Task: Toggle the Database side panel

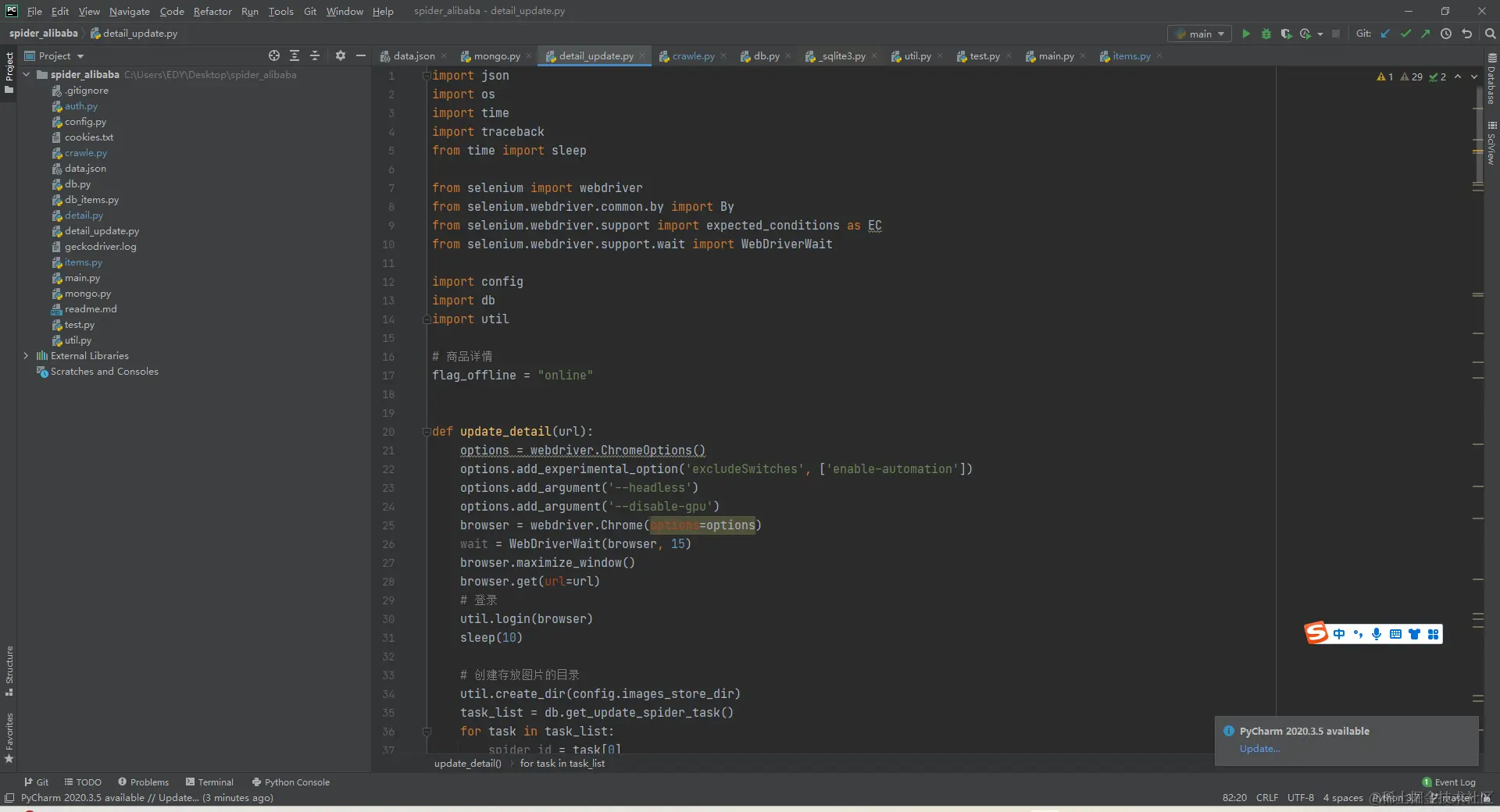Action: point(1491,80)
